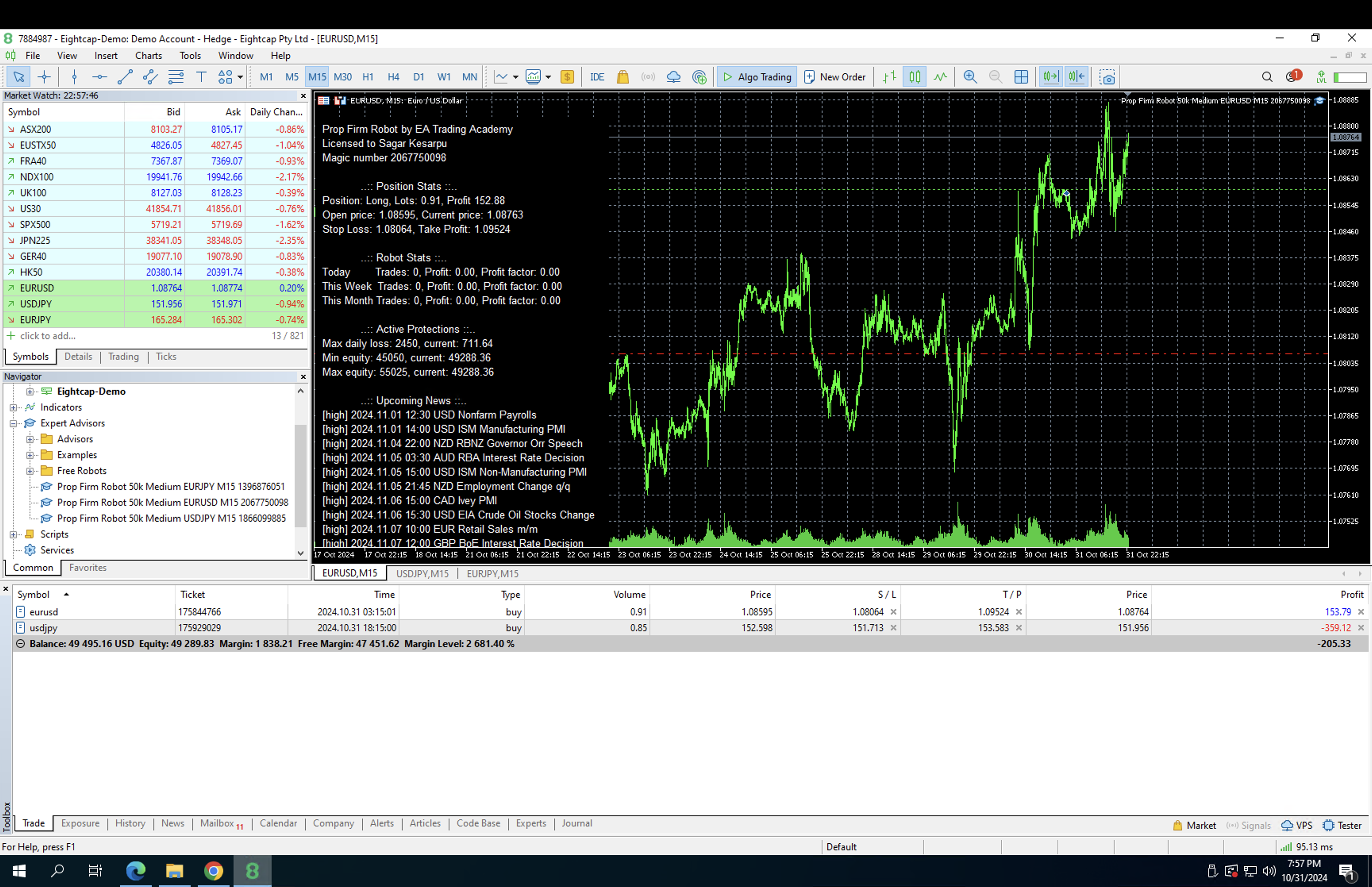
Task: Collapse the Expert Advisors tree node
Action: point(13,423)
